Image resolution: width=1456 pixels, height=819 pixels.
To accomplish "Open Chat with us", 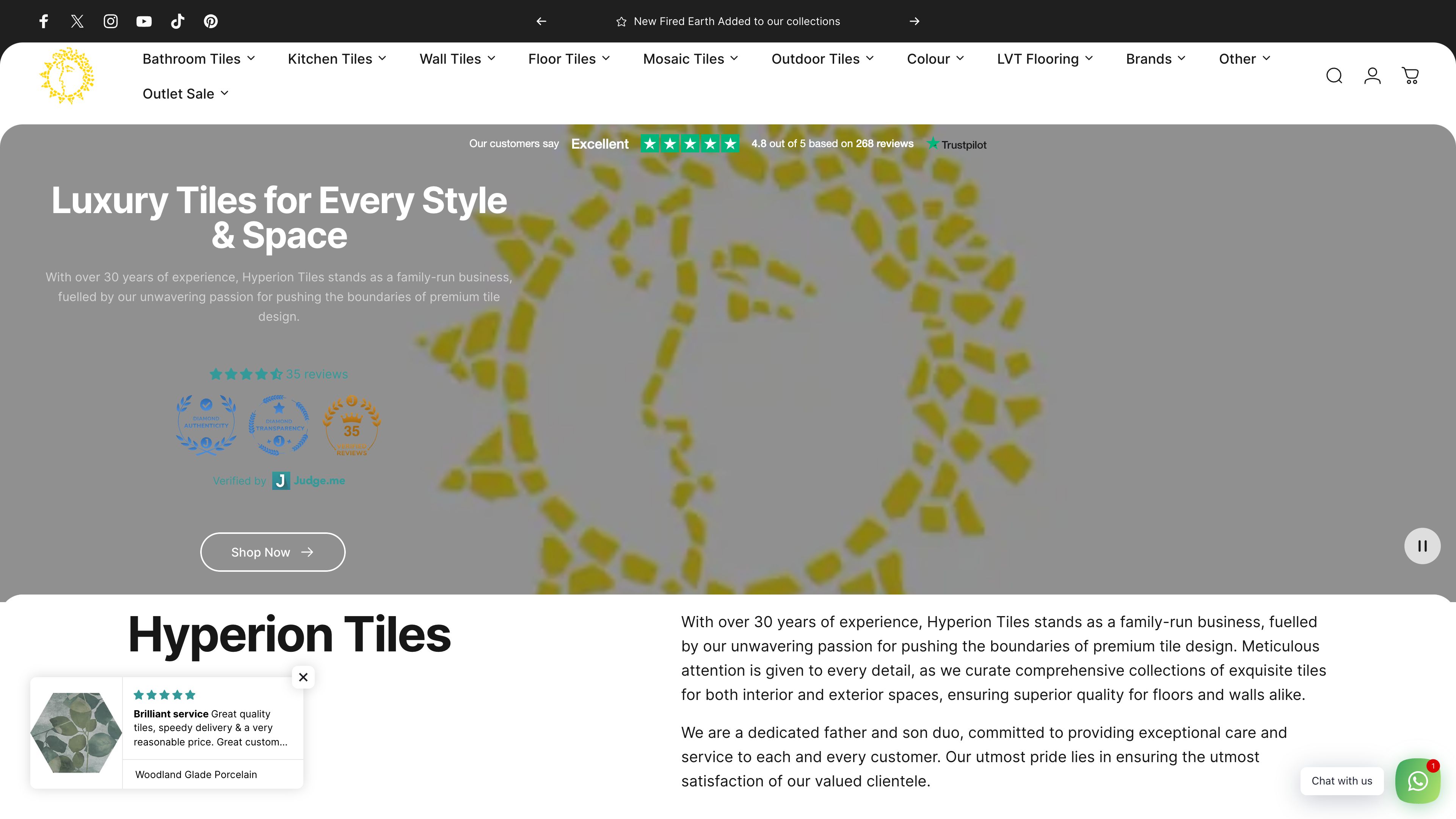I will coord(1341,781).
